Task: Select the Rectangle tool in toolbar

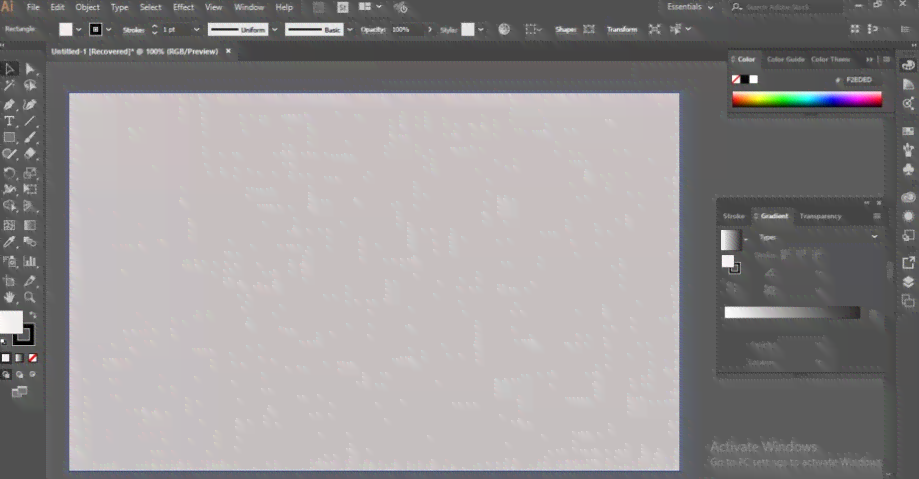Action: point(9,138)
